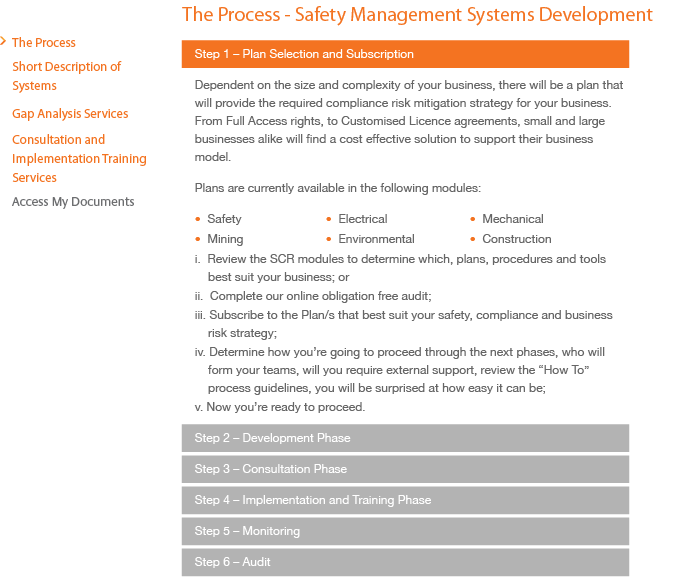Expand Step 6 – Audit section
The image size is (675, 579).
click(405, 562)
